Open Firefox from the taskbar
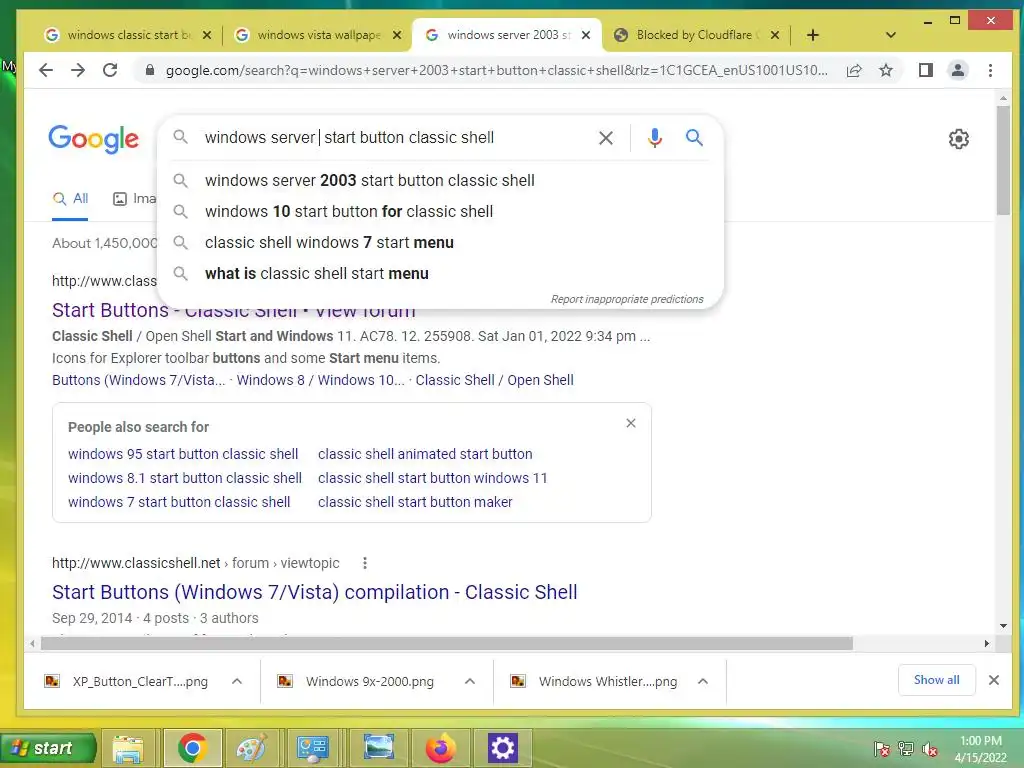The width and height of the screenshot is (1024, 768). [x=441, y=748]
